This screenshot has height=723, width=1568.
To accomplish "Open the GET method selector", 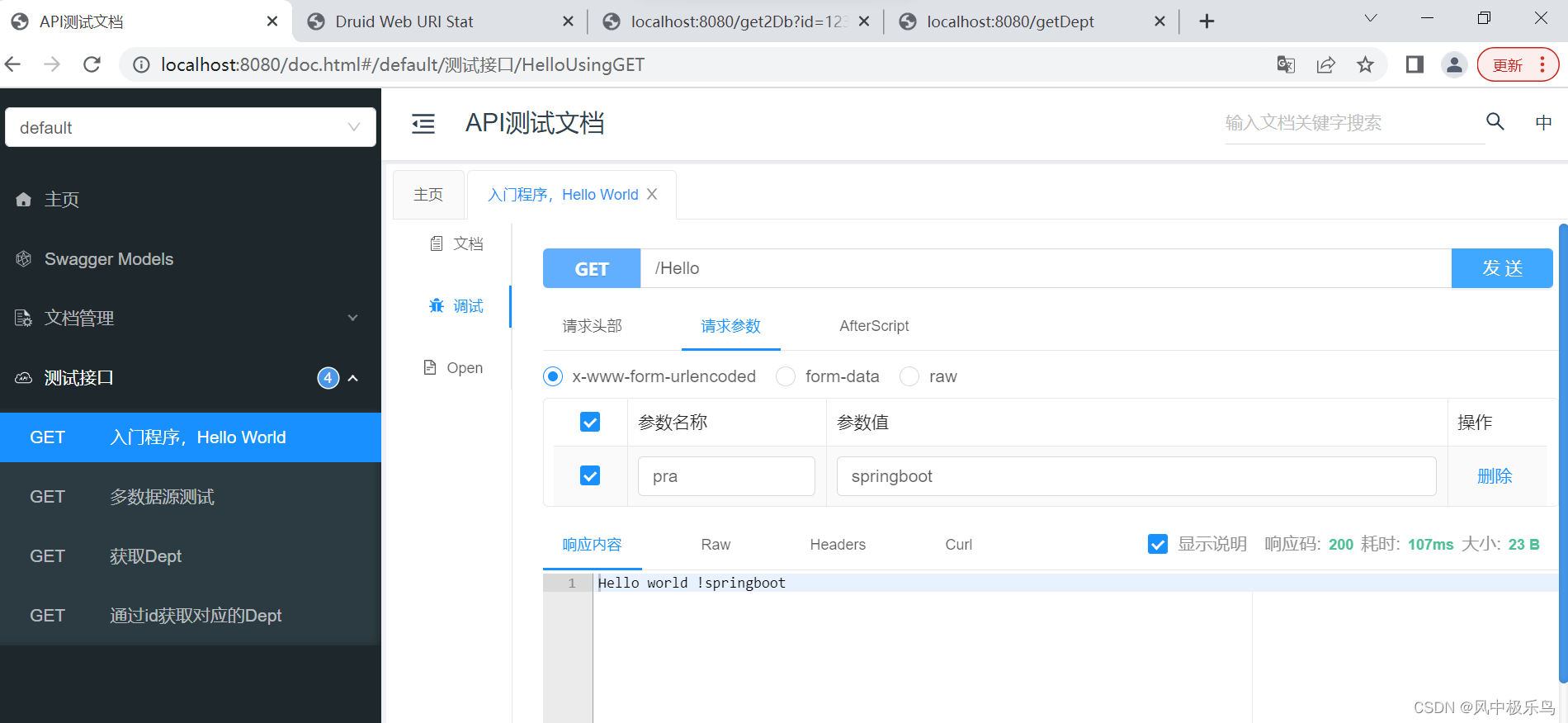I will 592,268.
